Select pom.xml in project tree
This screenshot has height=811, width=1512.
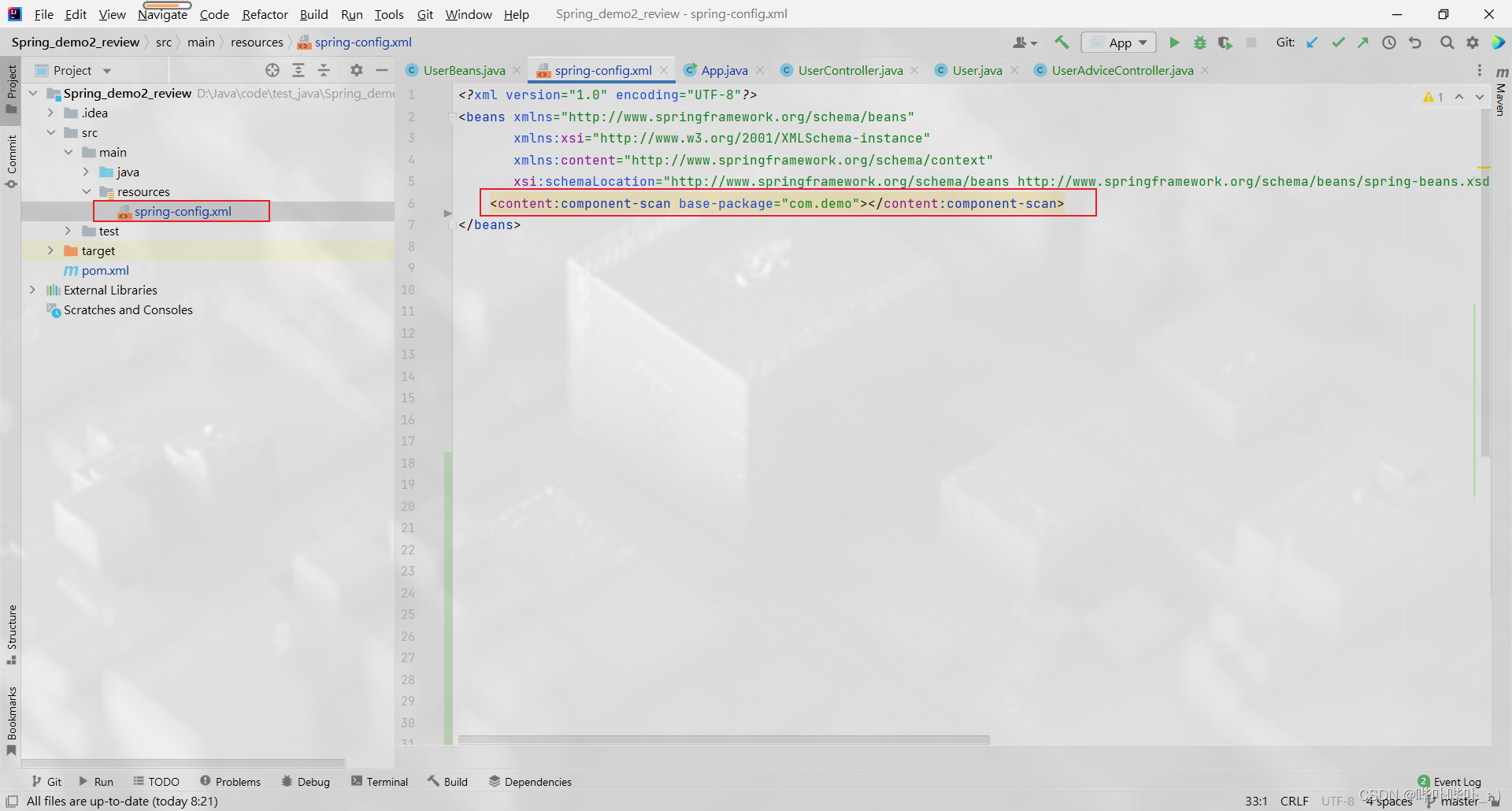[x=105, y=270]
